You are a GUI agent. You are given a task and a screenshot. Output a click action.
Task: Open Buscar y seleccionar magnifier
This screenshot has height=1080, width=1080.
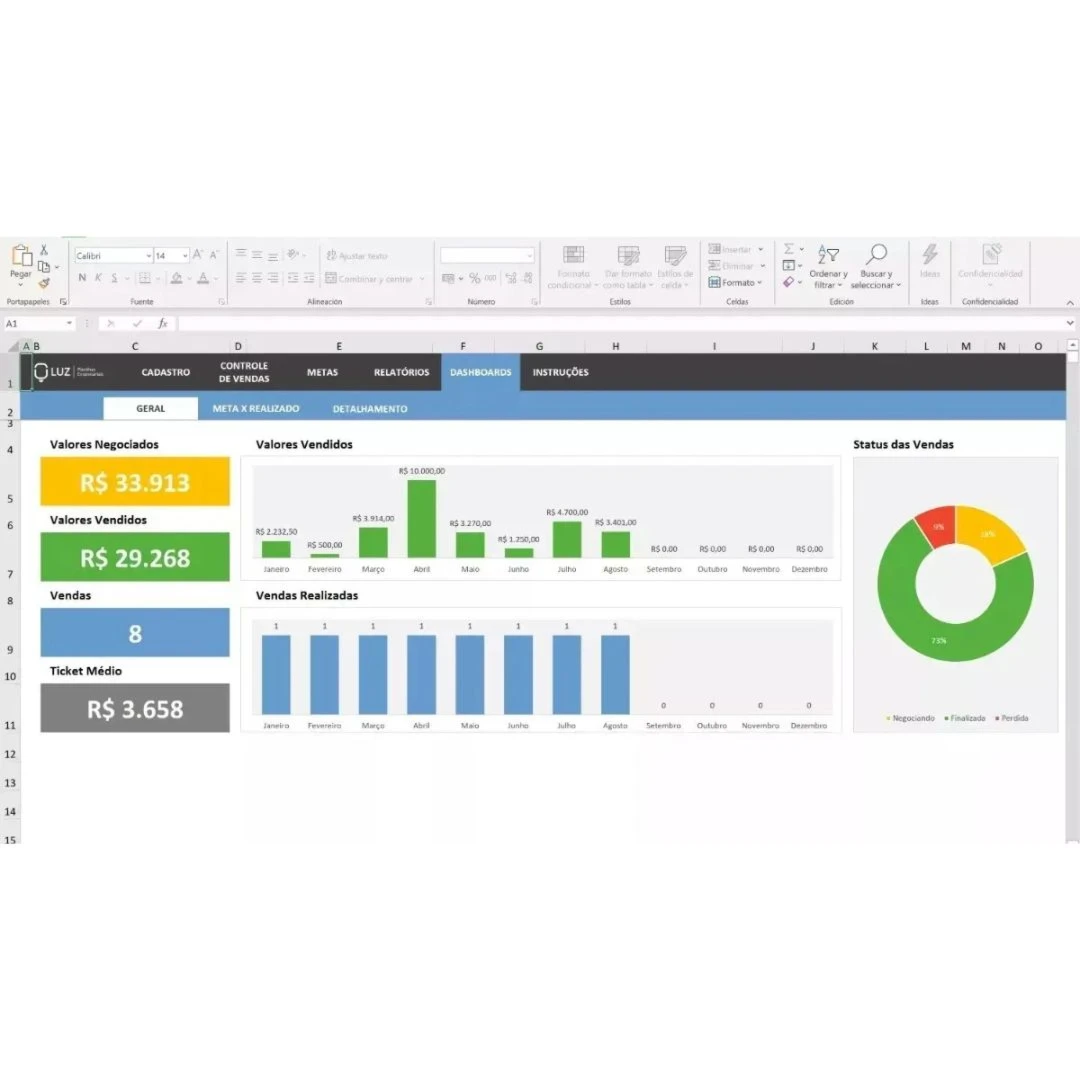(x=876, y=255)
